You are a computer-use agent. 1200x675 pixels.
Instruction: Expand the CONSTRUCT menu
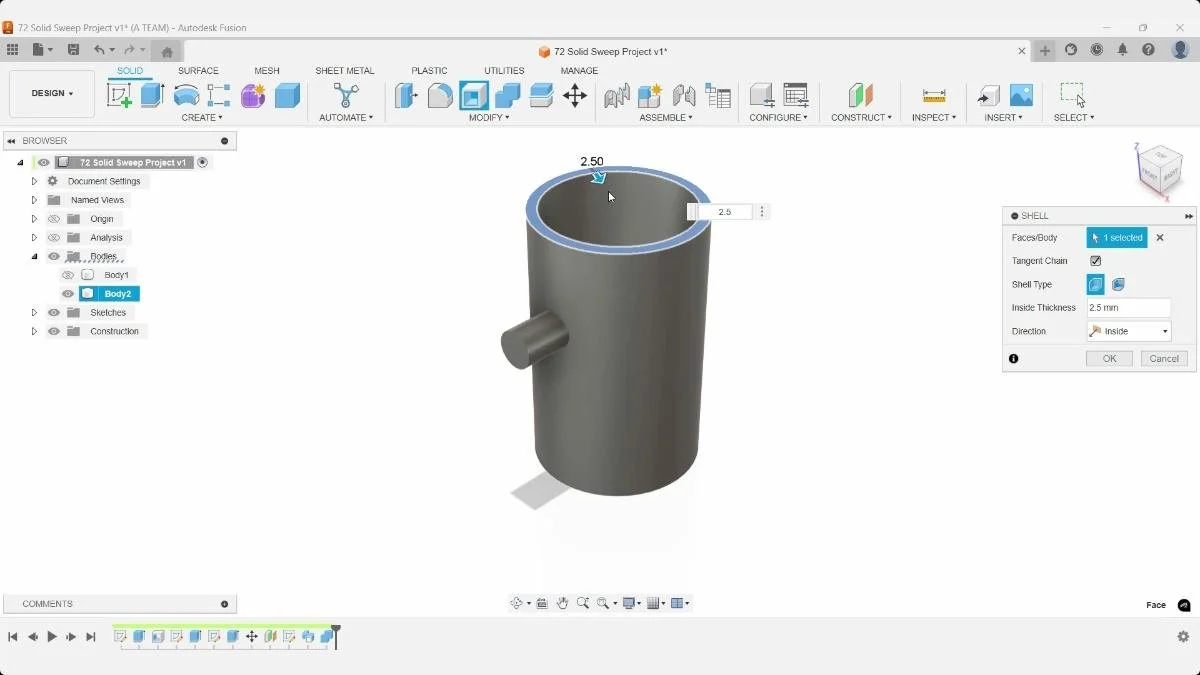click(861, 118)
